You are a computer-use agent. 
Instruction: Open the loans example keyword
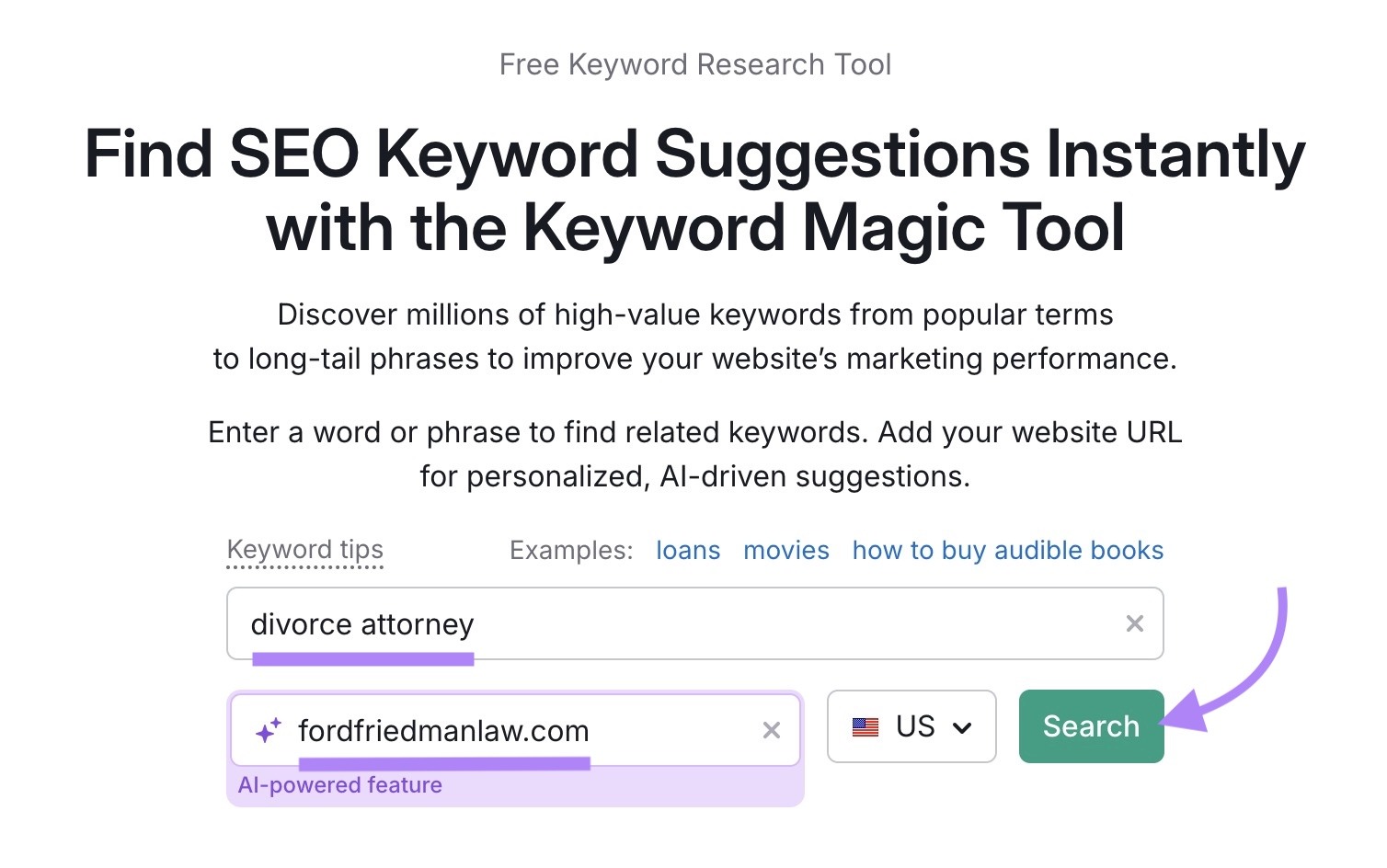point(687,550)
